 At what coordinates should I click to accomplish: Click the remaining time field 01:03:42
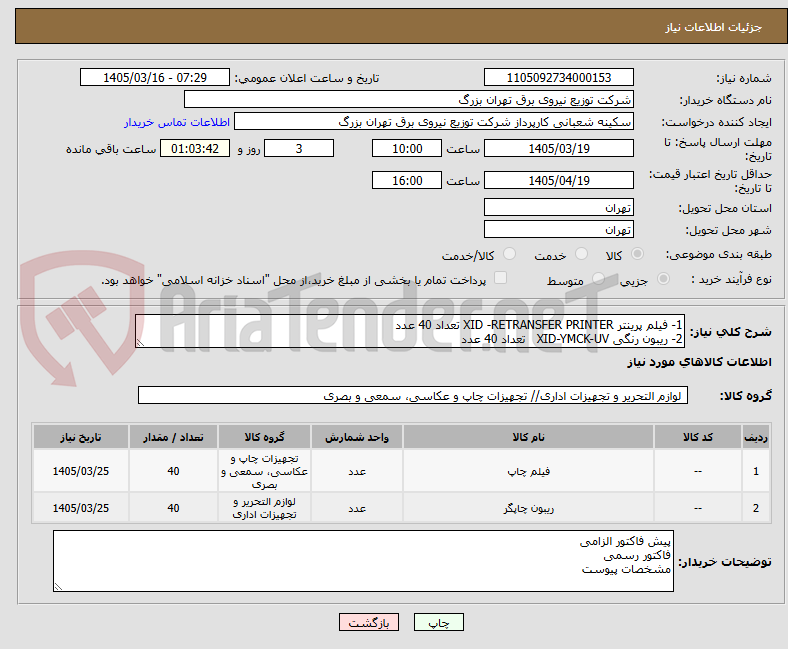click(195, 148)
